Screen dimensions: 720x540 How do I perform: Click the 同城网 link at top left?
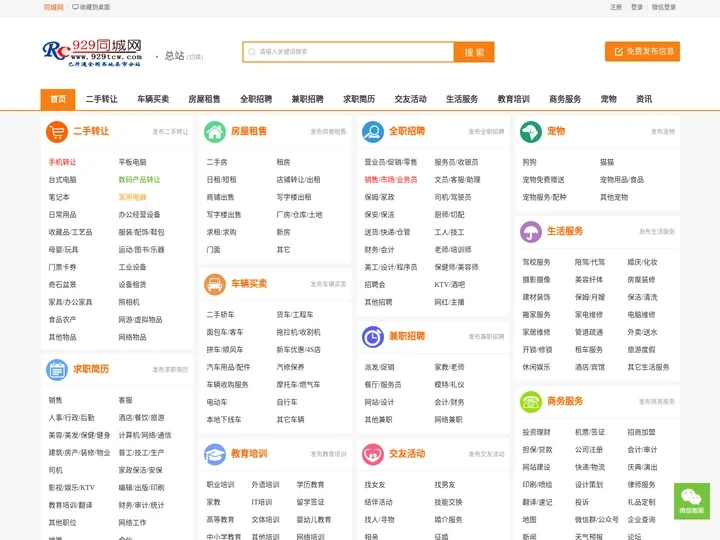[53, 7]
